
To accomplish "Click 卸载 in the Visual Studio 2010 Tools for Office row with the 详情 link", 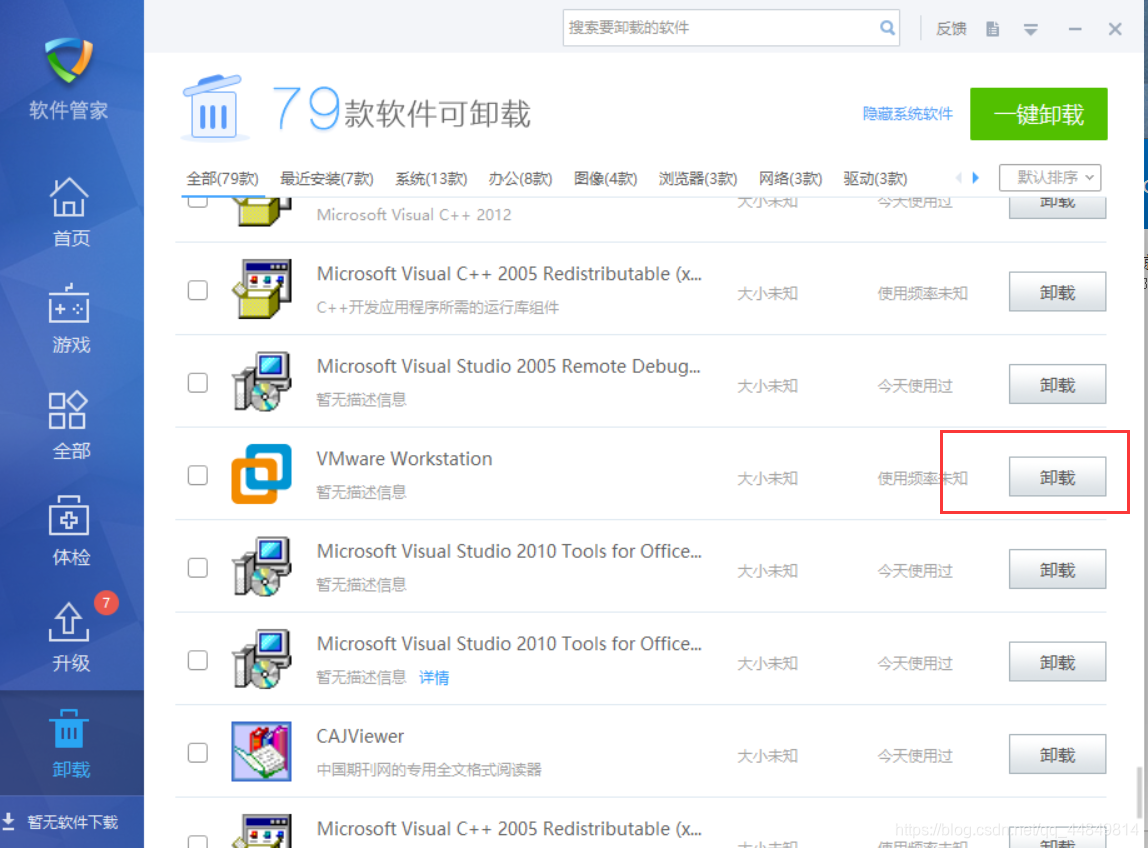I will point(1057,663).
